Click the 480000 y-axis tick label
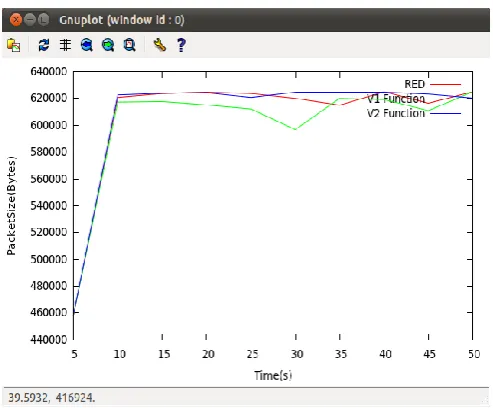493x408 pixels. [49, 286]
